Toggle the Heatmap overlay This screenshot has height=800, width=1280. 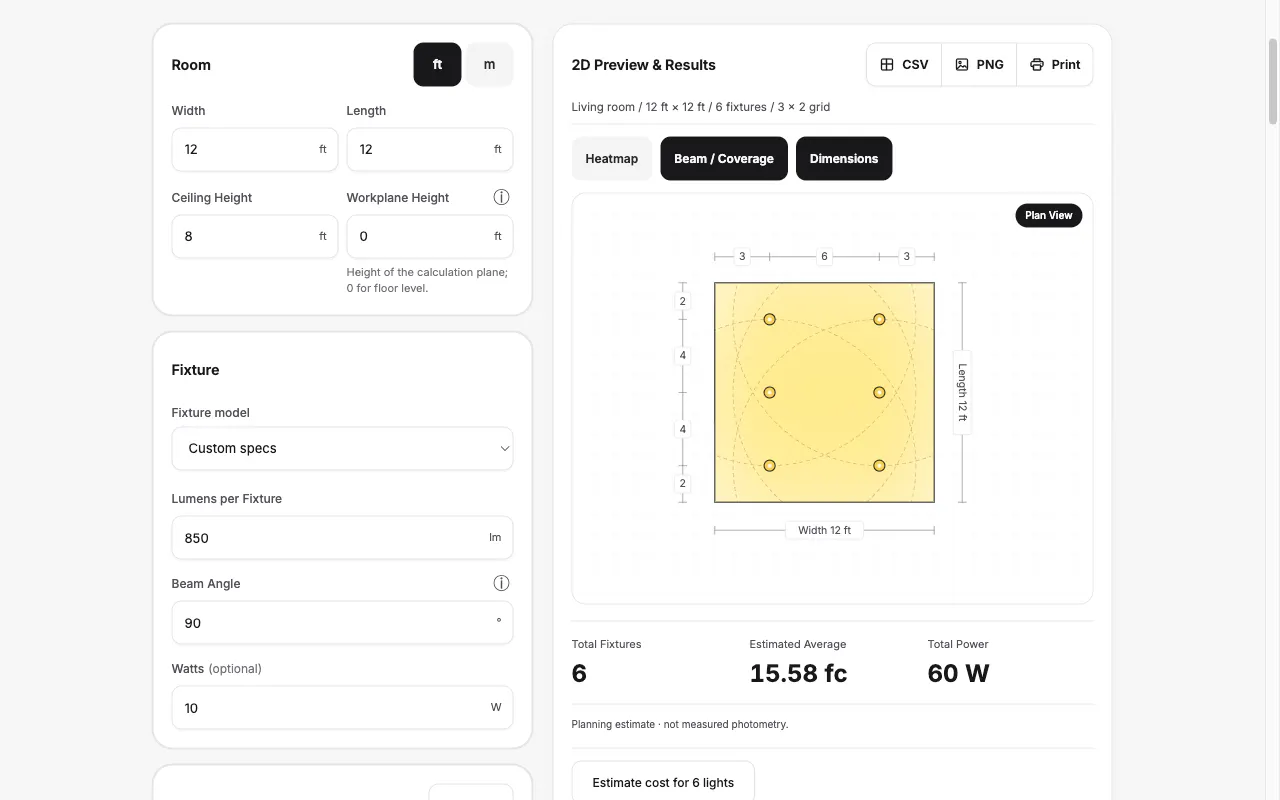tap(612, 158)
